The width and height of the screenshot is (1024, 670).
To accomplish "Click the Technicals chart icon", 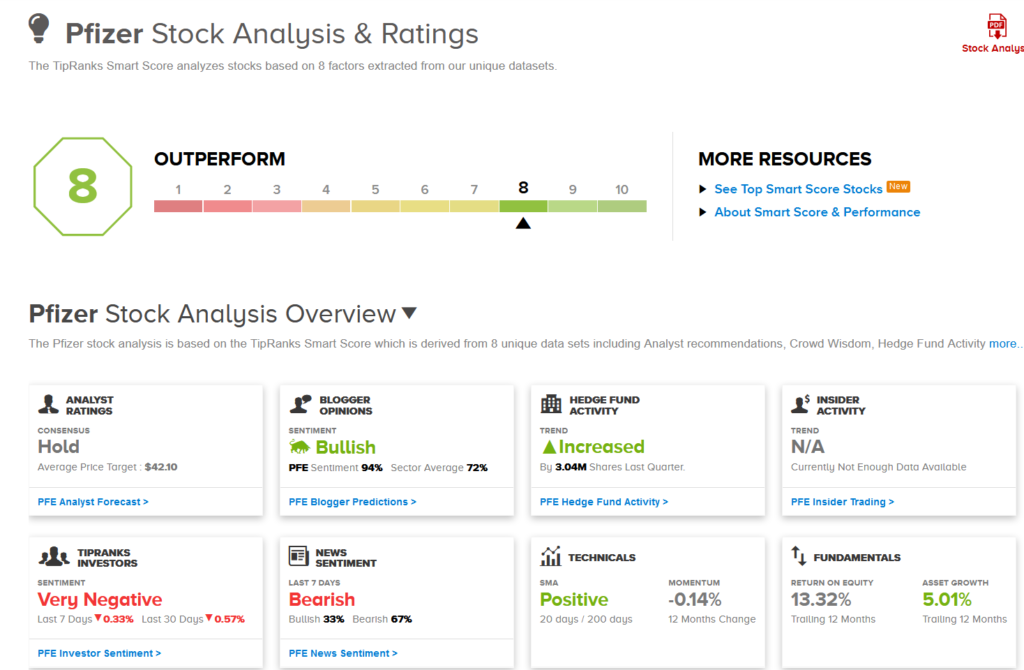I will coord(550,556).
